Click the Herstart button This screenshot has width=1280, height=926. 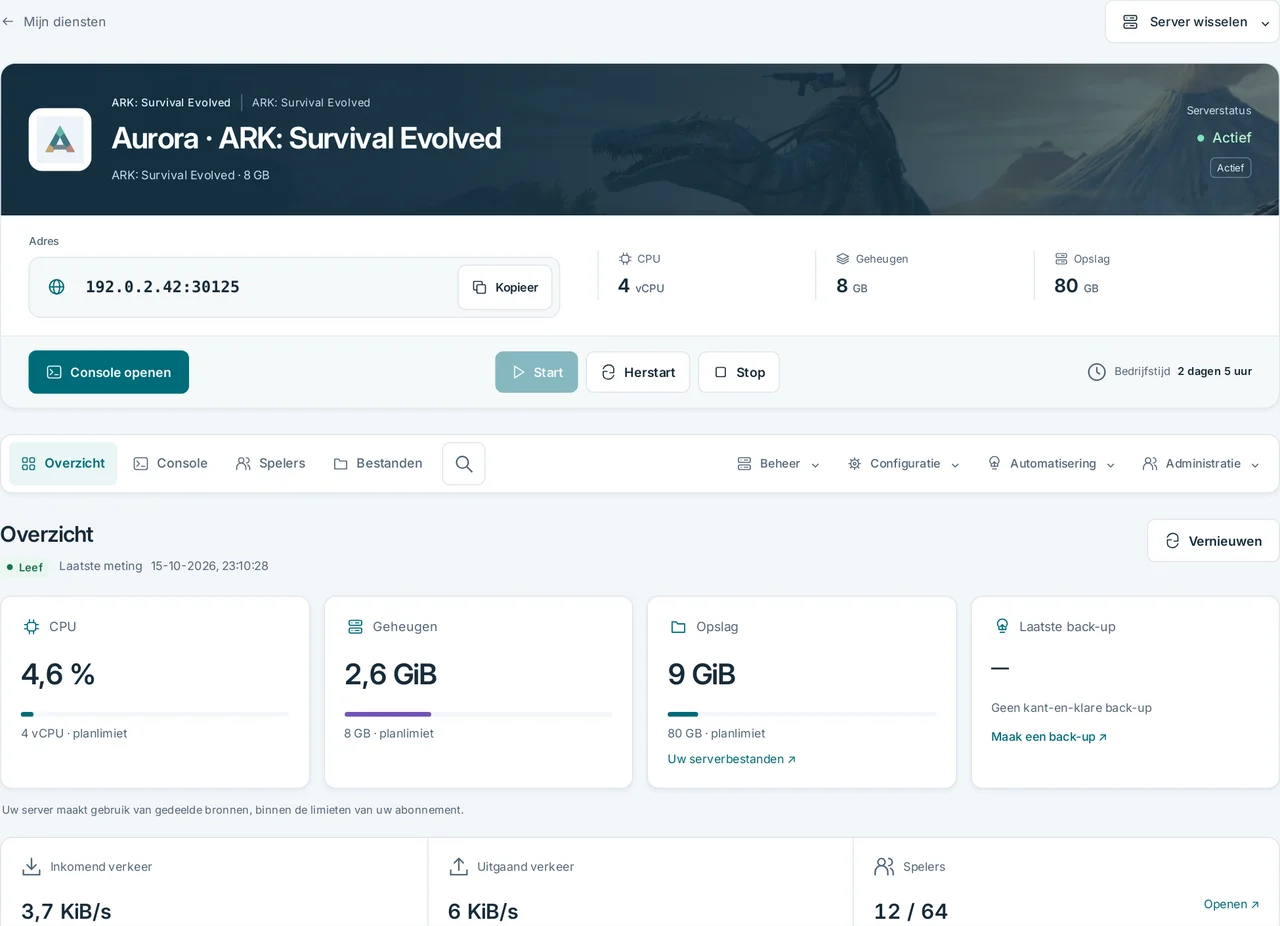click(x=638, y=372)
